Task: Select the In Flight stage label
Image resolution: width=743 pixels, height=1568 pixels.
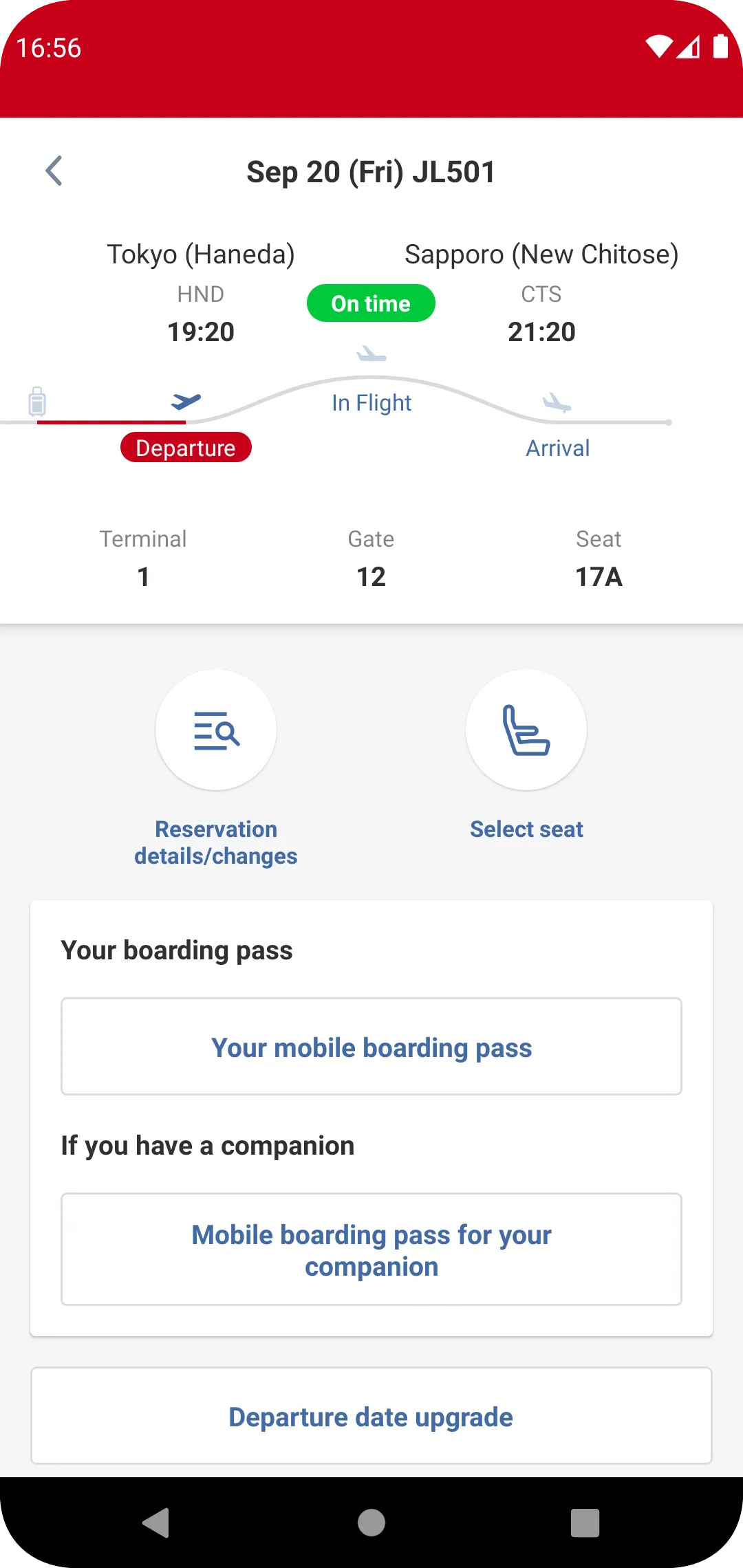Action: click(371, 403)
